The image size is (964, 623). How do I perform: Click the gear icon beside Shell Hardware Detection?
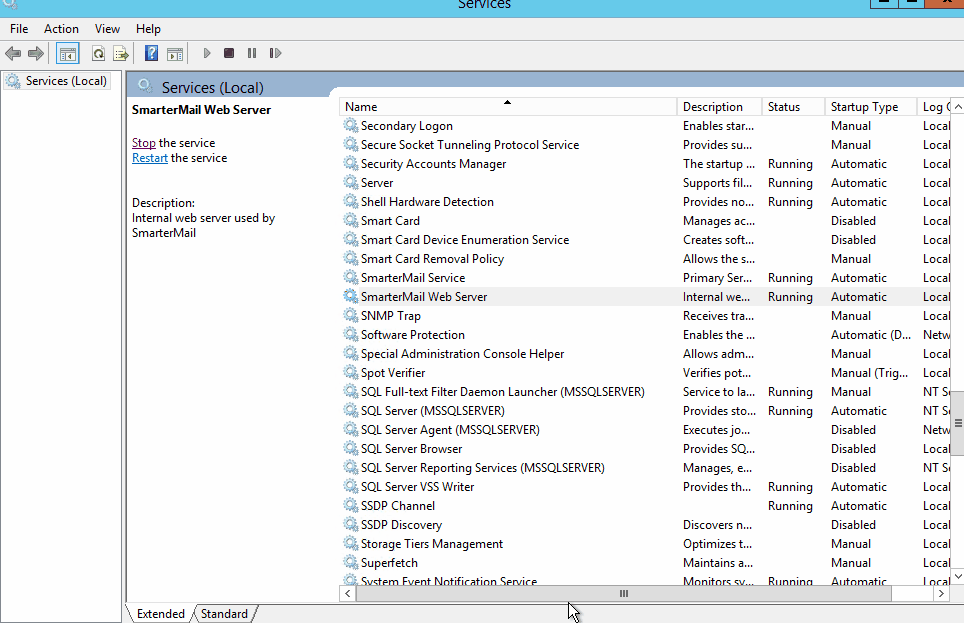350,202
